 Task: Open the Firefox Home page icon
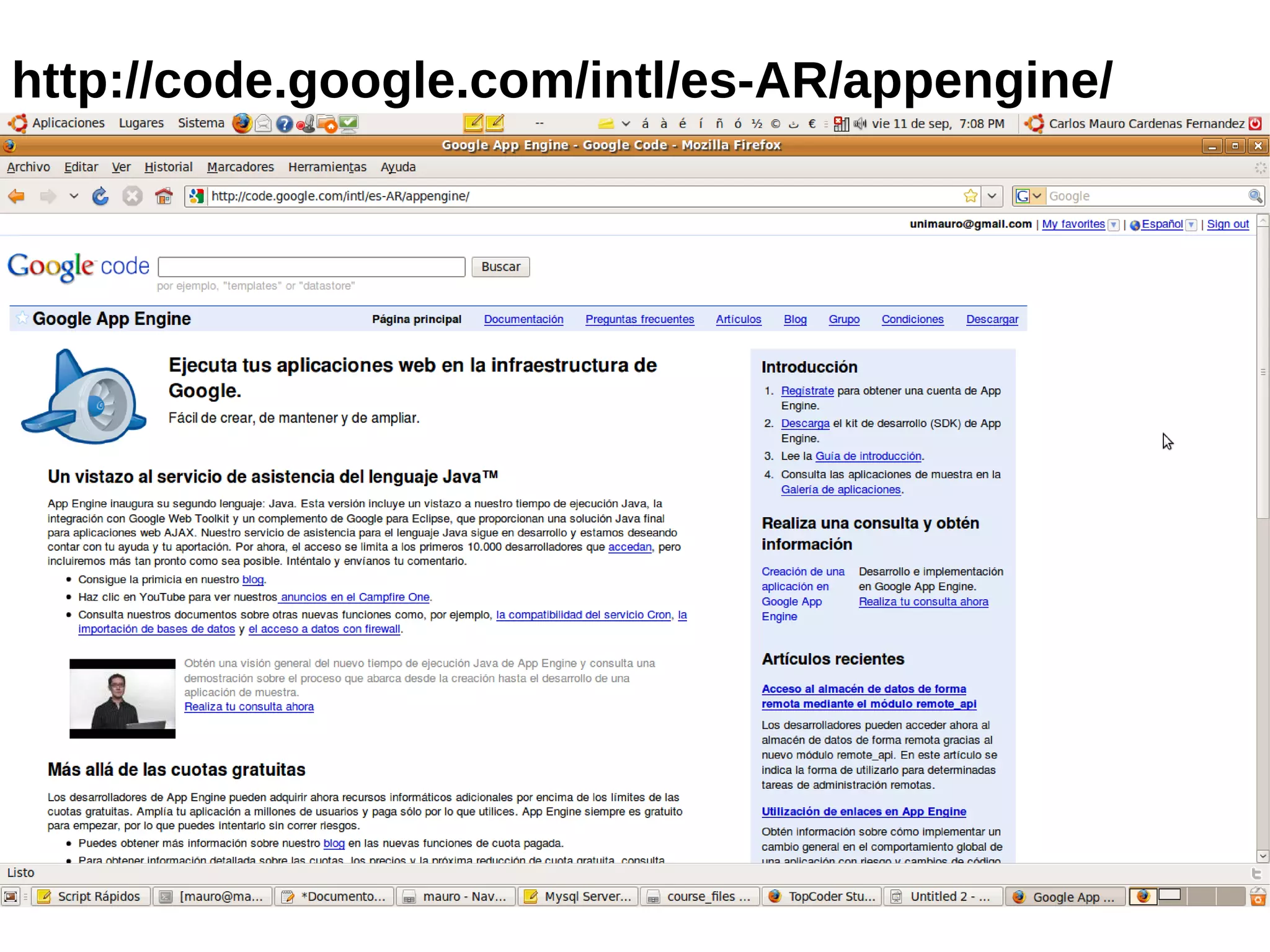point(164,197)
